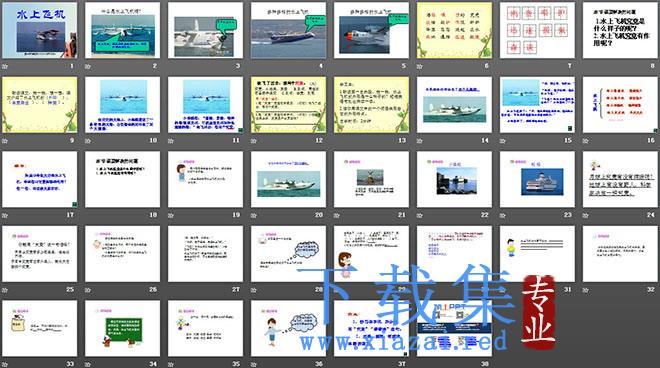The width and height of the screenshot is (660, 368).
Task: Click the animation star icon under slide 10
Action: coord(88,141)
